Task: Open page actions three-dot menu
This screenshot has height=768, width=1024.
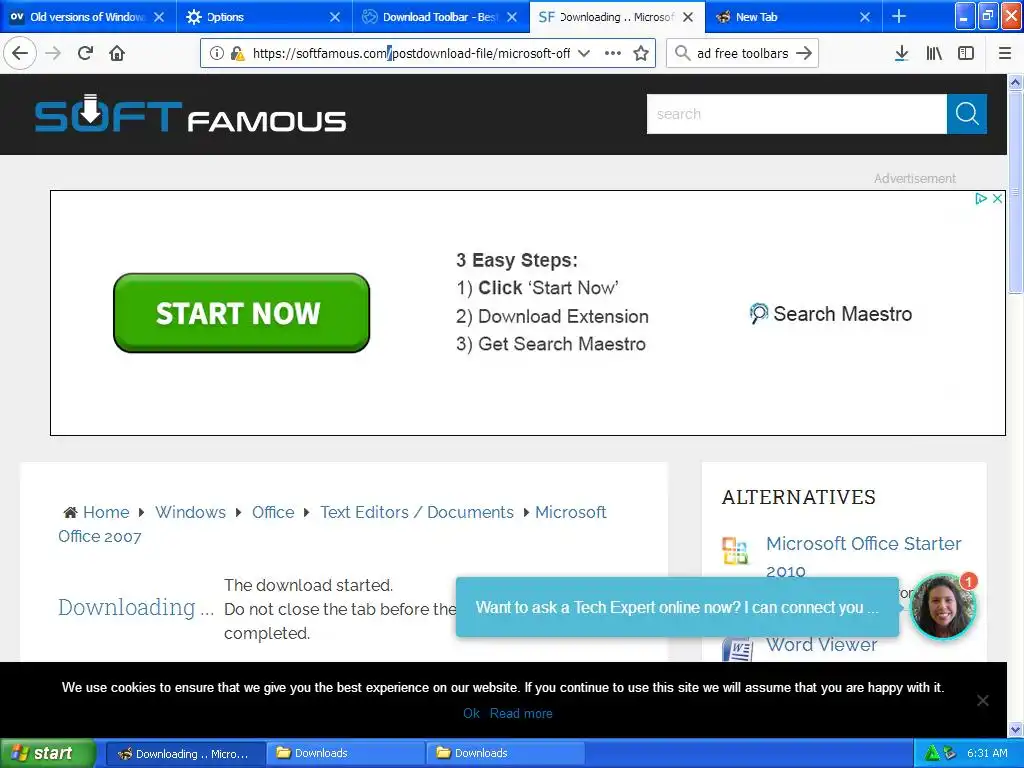Action: coord(613,53)
